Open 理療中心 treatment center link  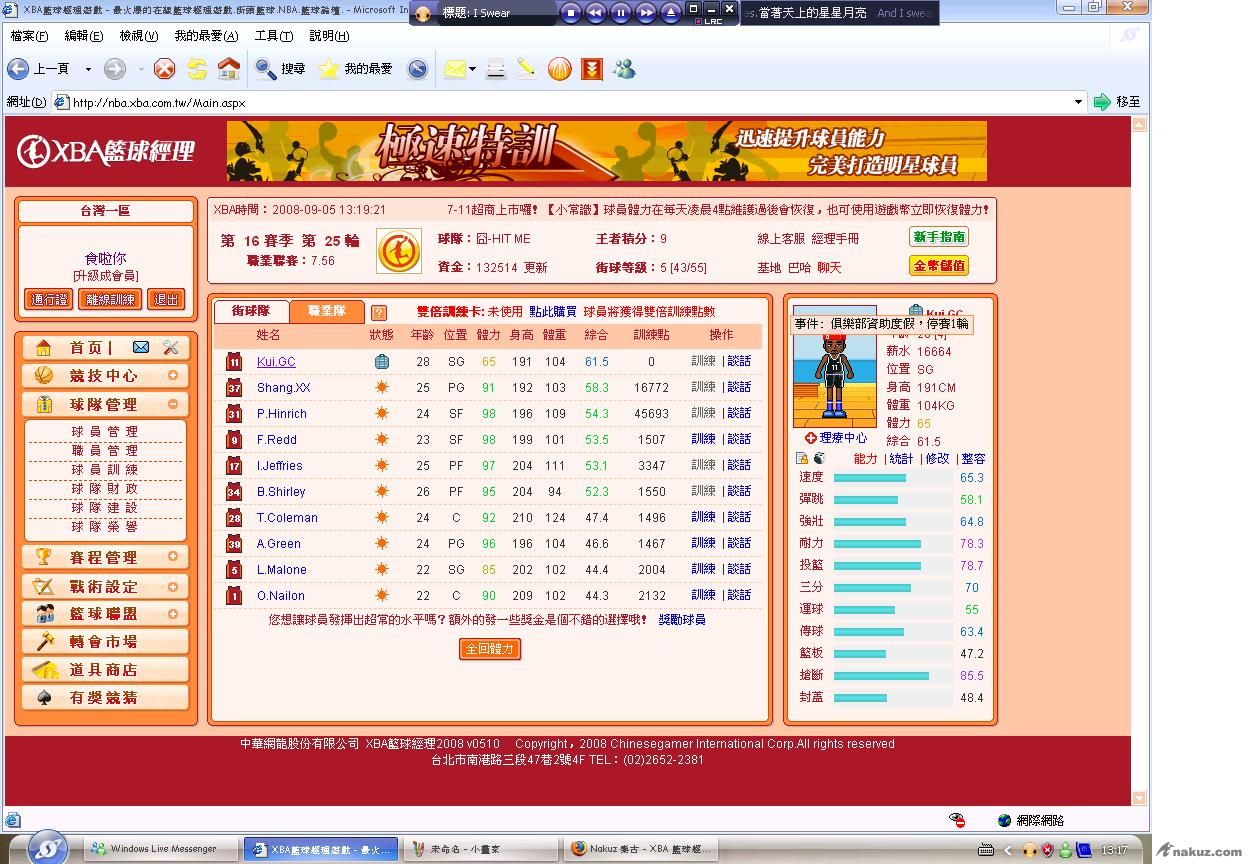pyautogui.click(x=835, y=438)
